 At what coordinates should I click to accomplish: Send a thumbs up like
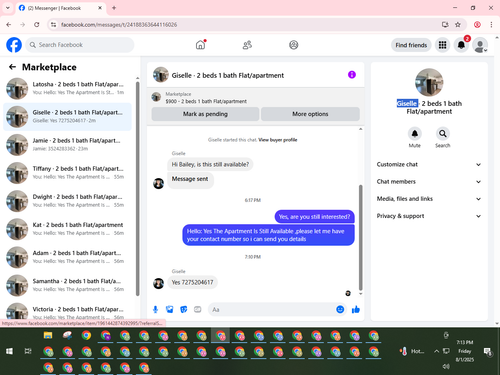click(356, 309)
